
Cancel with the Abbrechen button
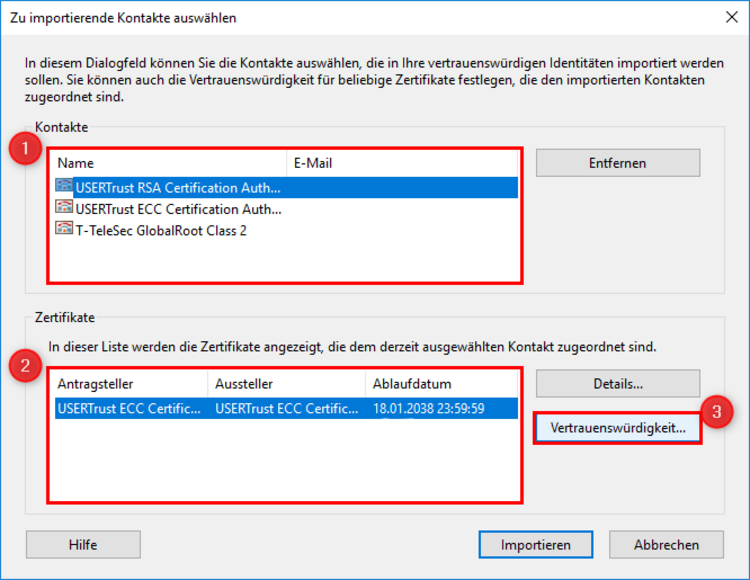pyautogui.click(x=666, y=545)
